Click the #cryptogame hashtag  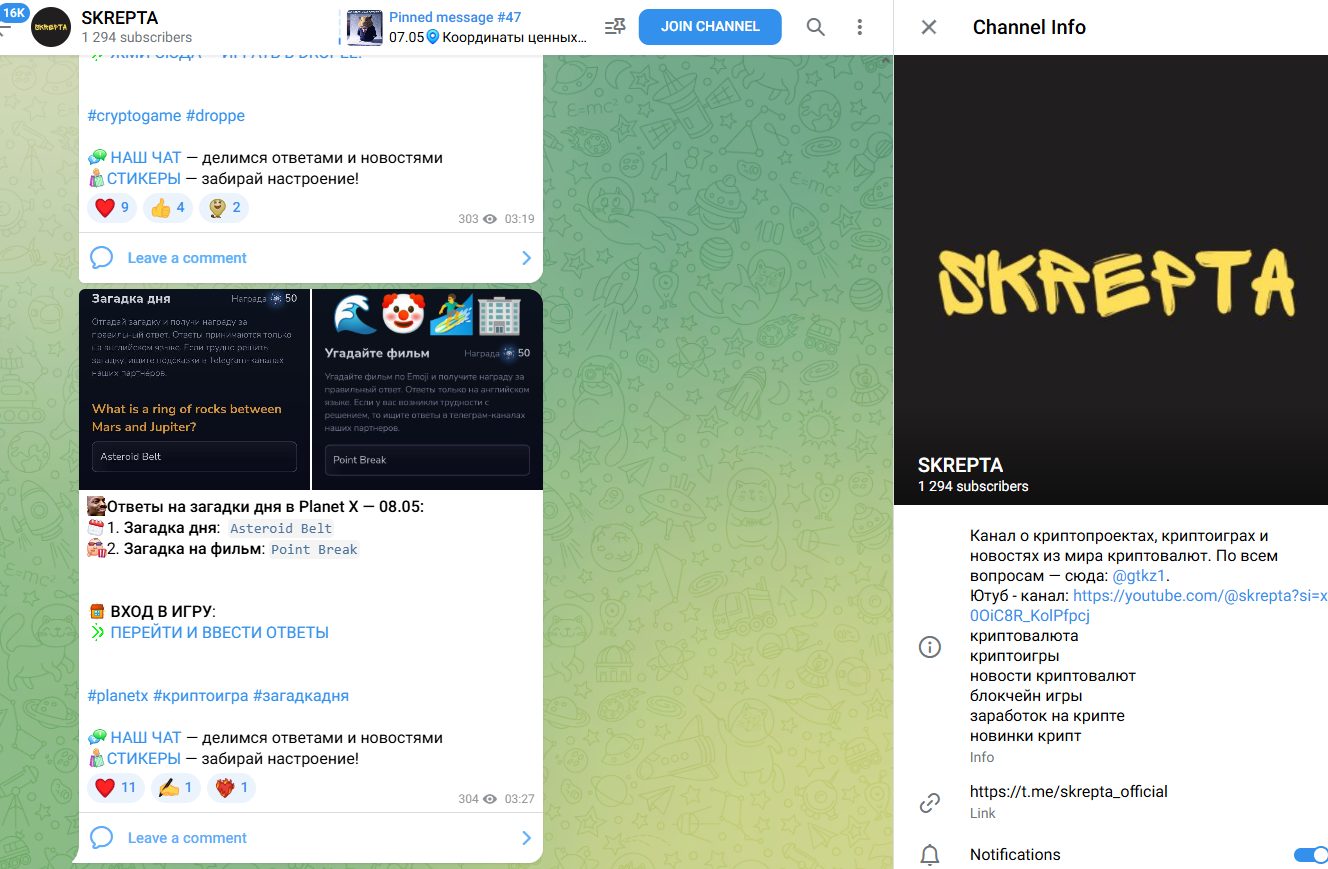click(134, 116)
